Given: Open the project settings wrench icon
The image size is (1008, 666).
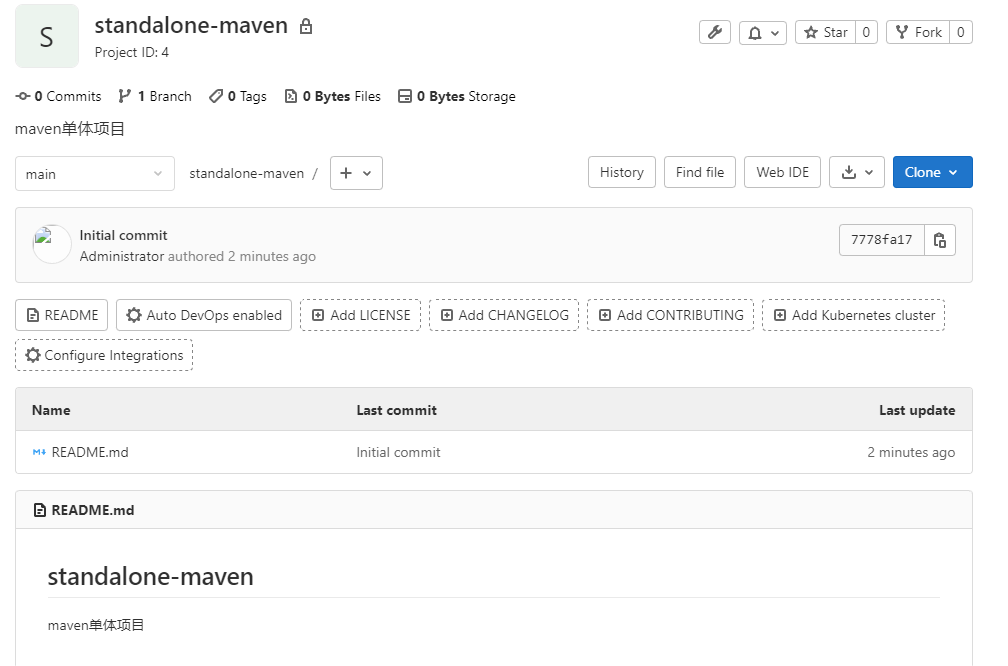Looking at the screenshot, I should tap(714, 32).
